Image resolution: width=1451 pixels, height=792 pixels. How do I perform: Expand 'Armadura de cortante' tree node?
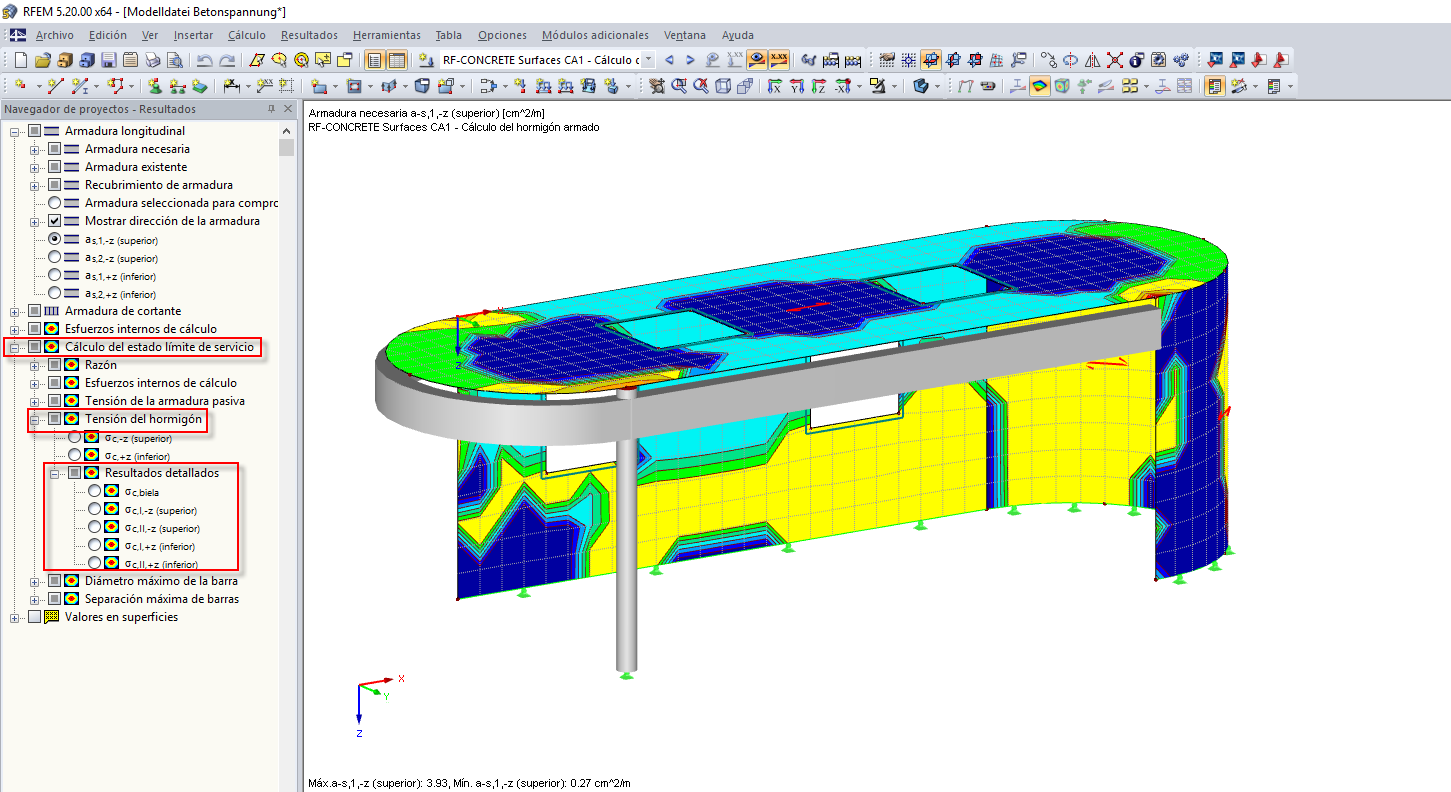(x=15, y=311)
